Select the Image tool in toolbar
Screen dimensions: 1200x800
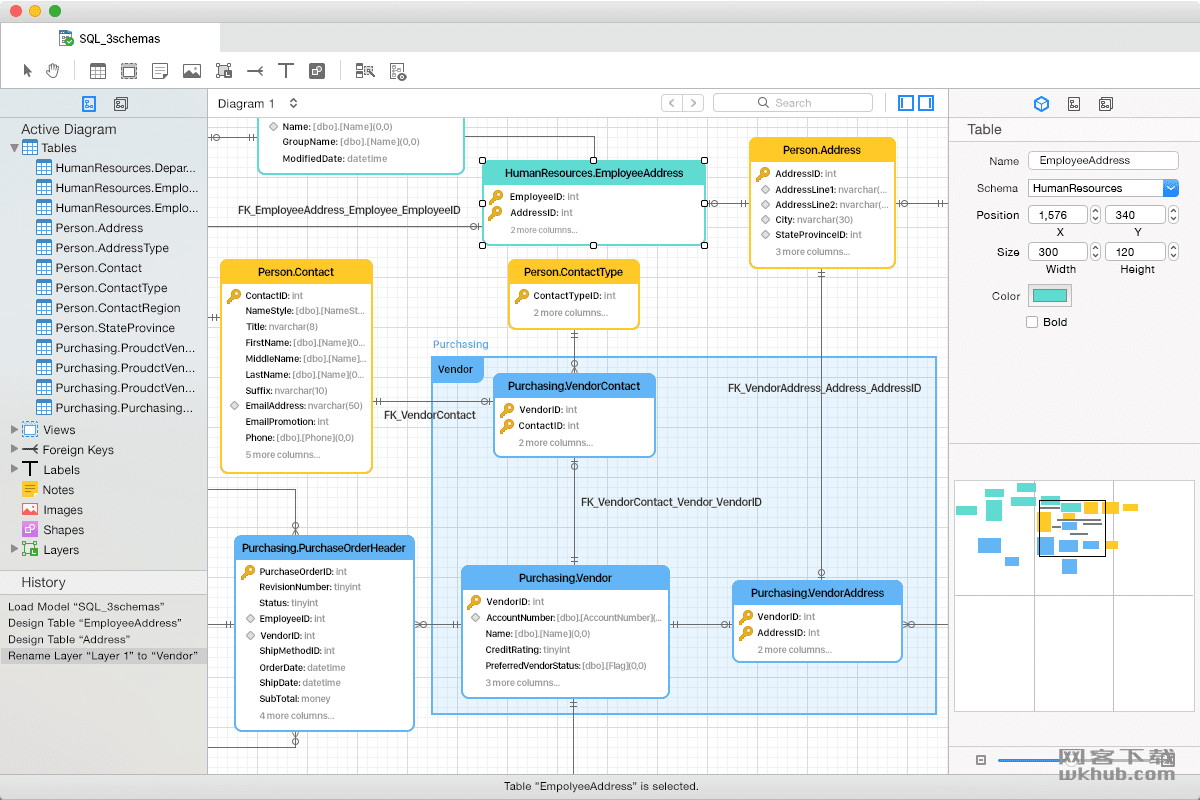point(192,71)
